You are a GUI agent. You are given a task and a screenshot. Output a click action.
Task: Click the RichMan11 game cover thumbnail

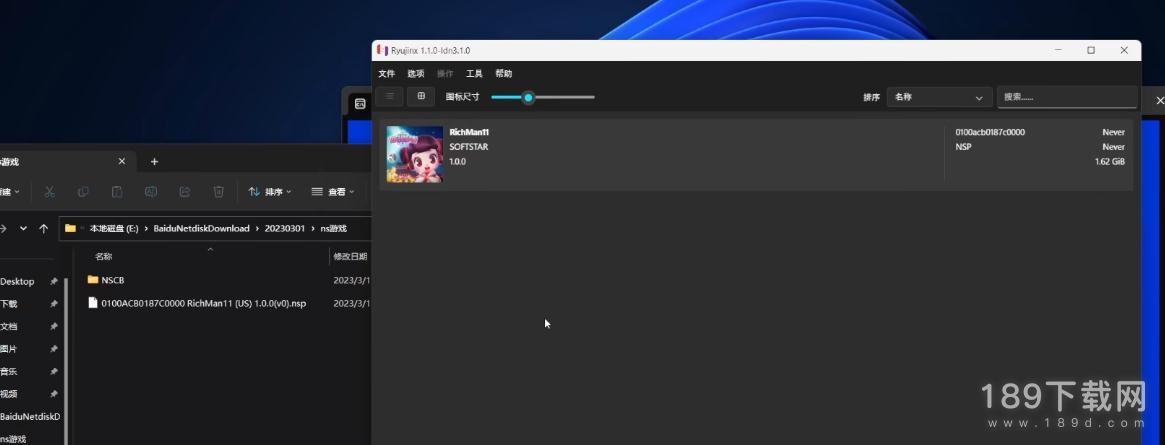pyautogui.click(x=415, y=154)
